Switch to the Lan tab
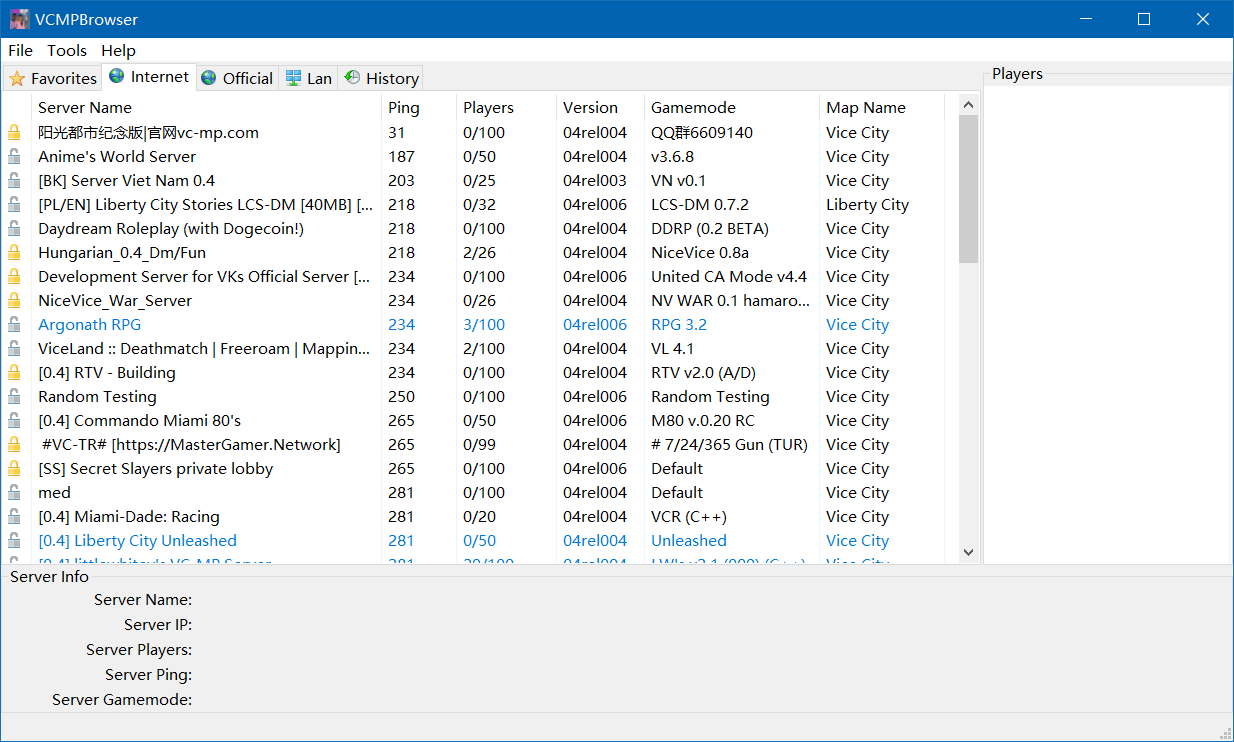The height and width of the screenshot is (742, 1234). click(x=308, y=78)
